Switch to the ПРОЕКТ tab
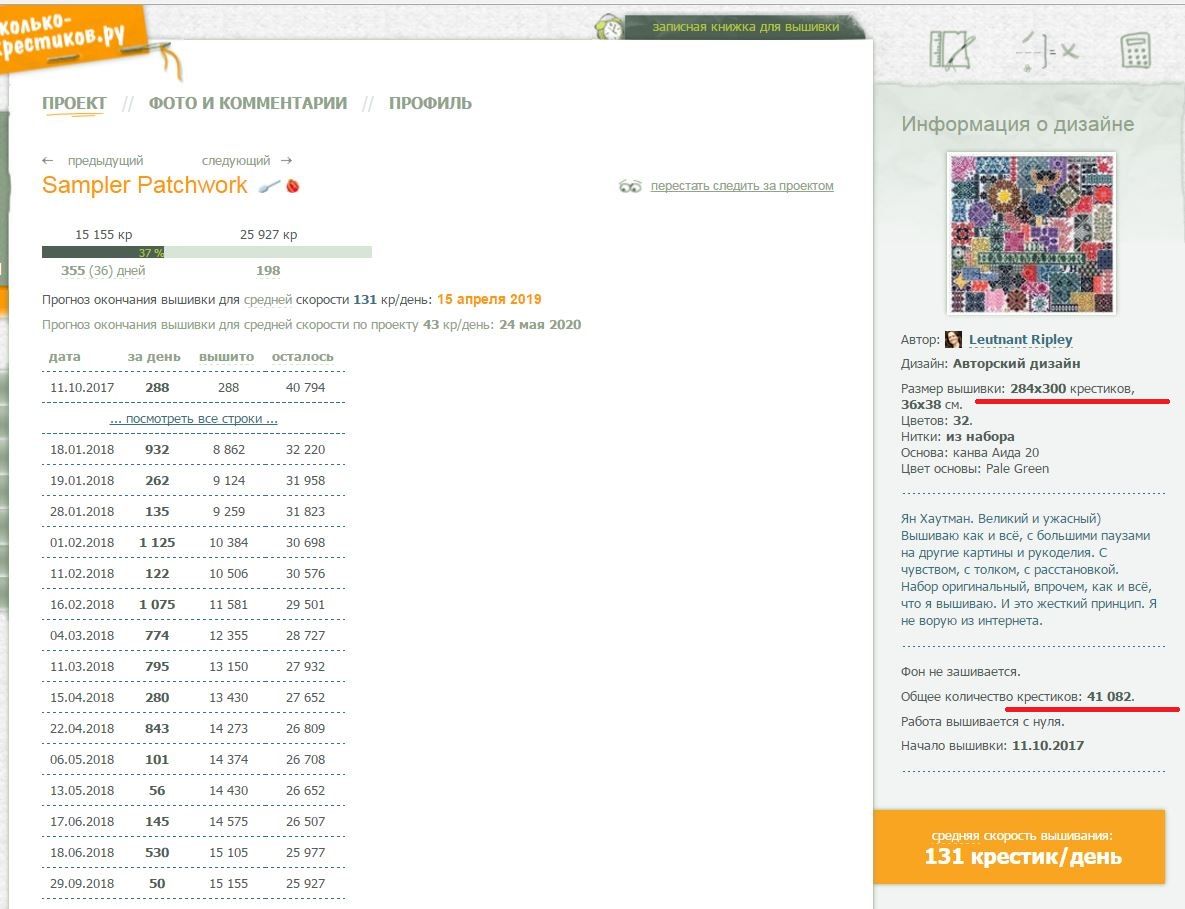1185x909 pixels. [74, 103]
